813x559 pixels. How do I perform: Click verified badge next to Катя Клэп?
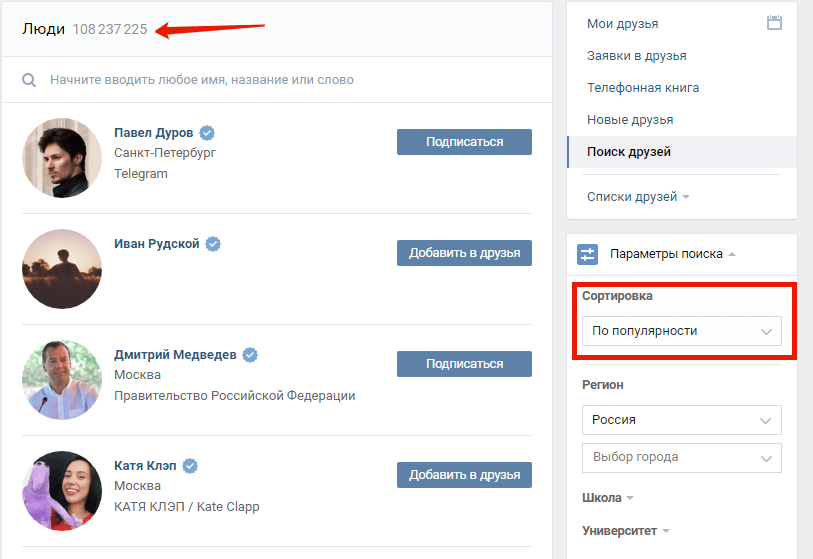pyautogui.click(x=190, y=466)
